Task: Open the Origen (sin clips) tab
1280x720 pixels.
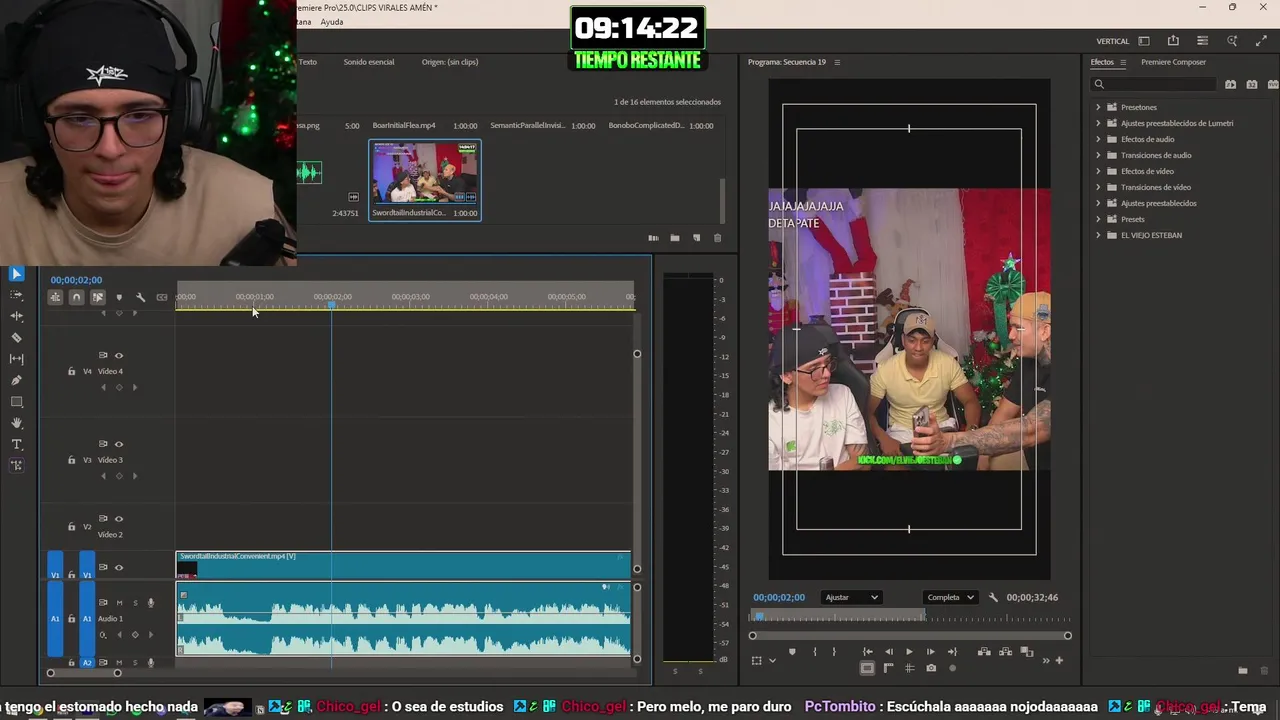Action: 450,62
